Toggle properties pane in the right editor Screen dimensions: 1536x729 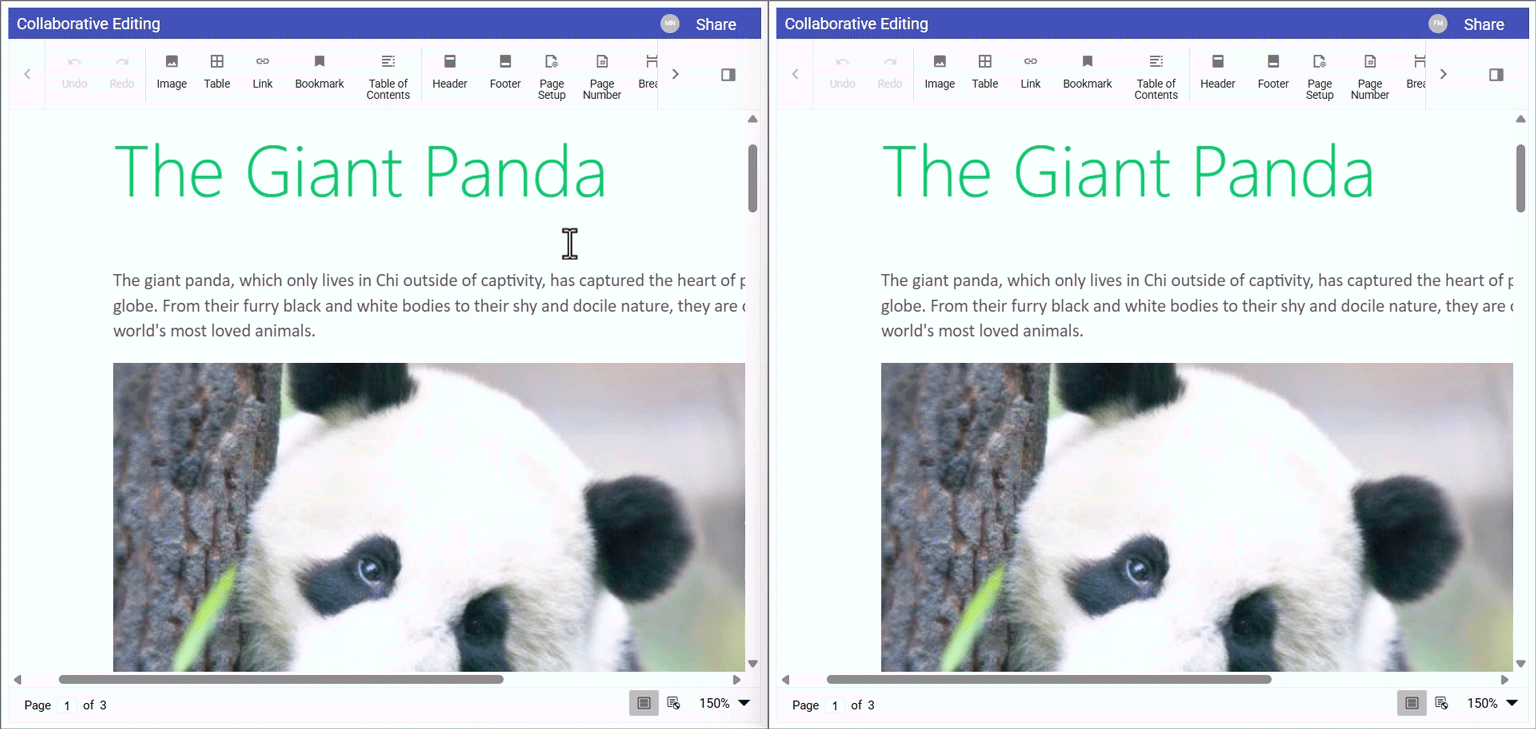[1496, 74]
